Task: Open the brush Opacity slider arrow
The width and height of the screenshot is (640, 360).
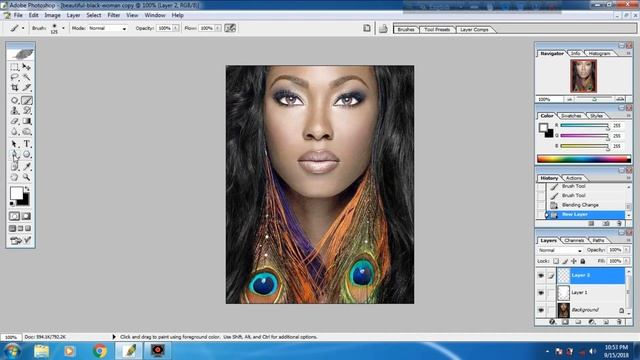Action: click(176, 28)
